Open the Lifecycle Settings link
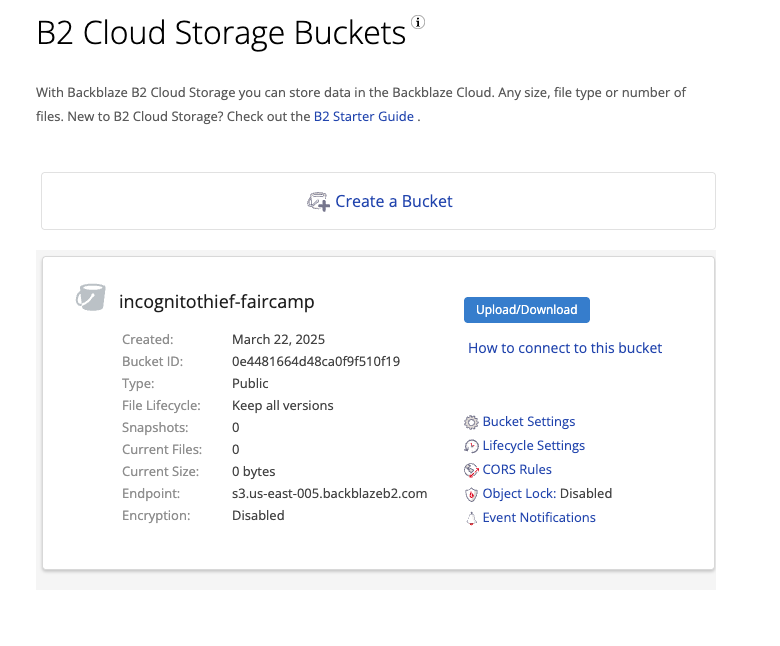 533,446
